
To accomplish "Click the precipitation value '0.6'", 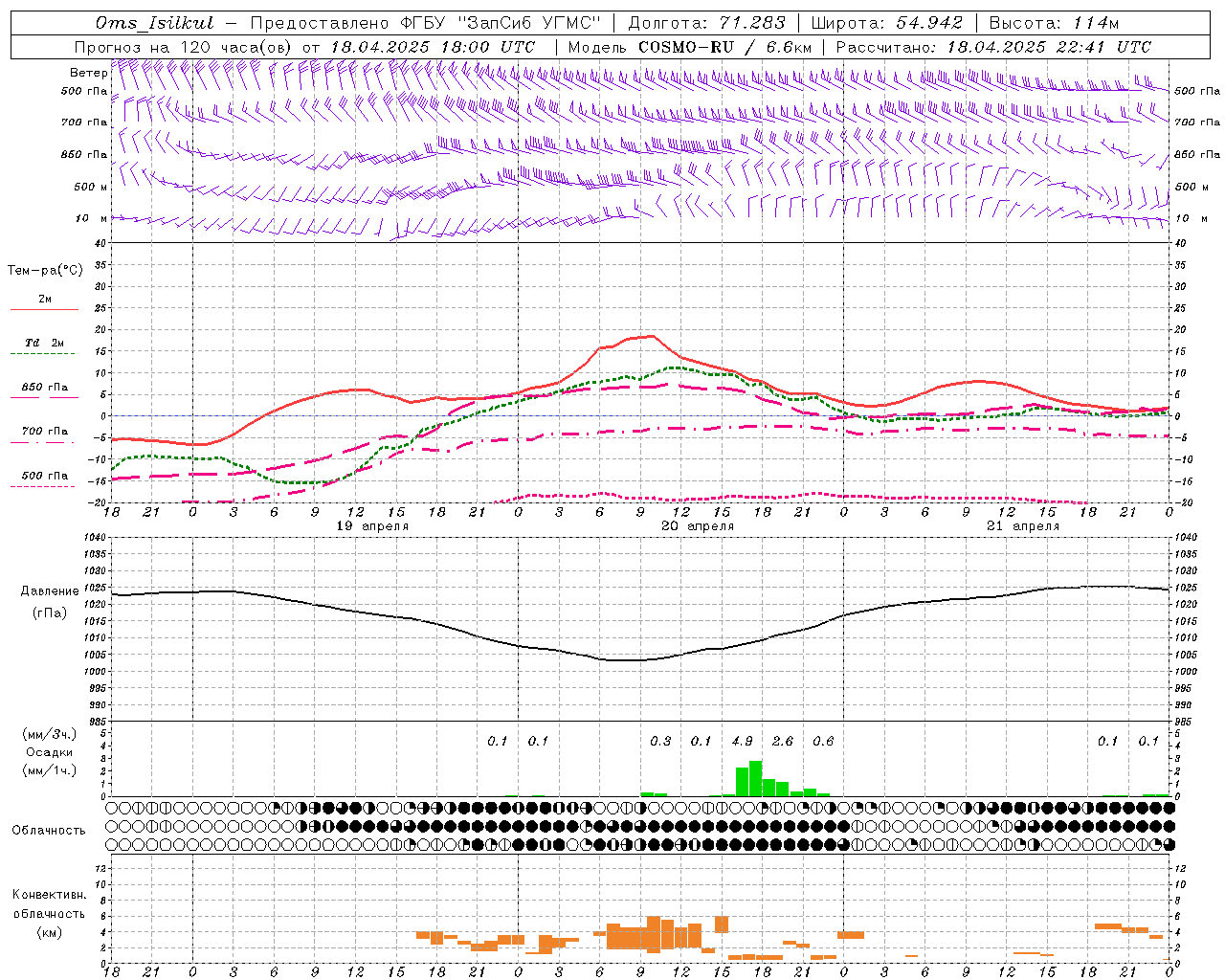I will [x=822, y=741].
